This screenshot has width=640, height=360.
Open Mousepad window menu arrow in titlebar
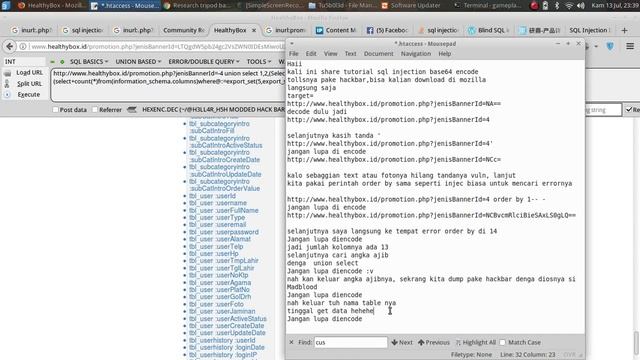(x=292, y=44)
